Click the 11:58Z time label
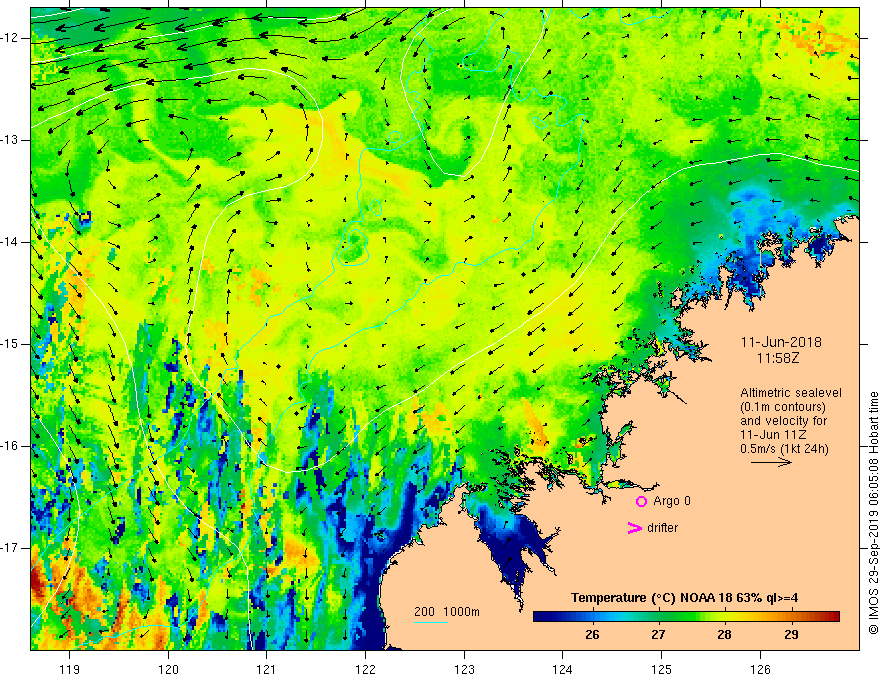This screenshot has width=880, height=680. [778, 357]
